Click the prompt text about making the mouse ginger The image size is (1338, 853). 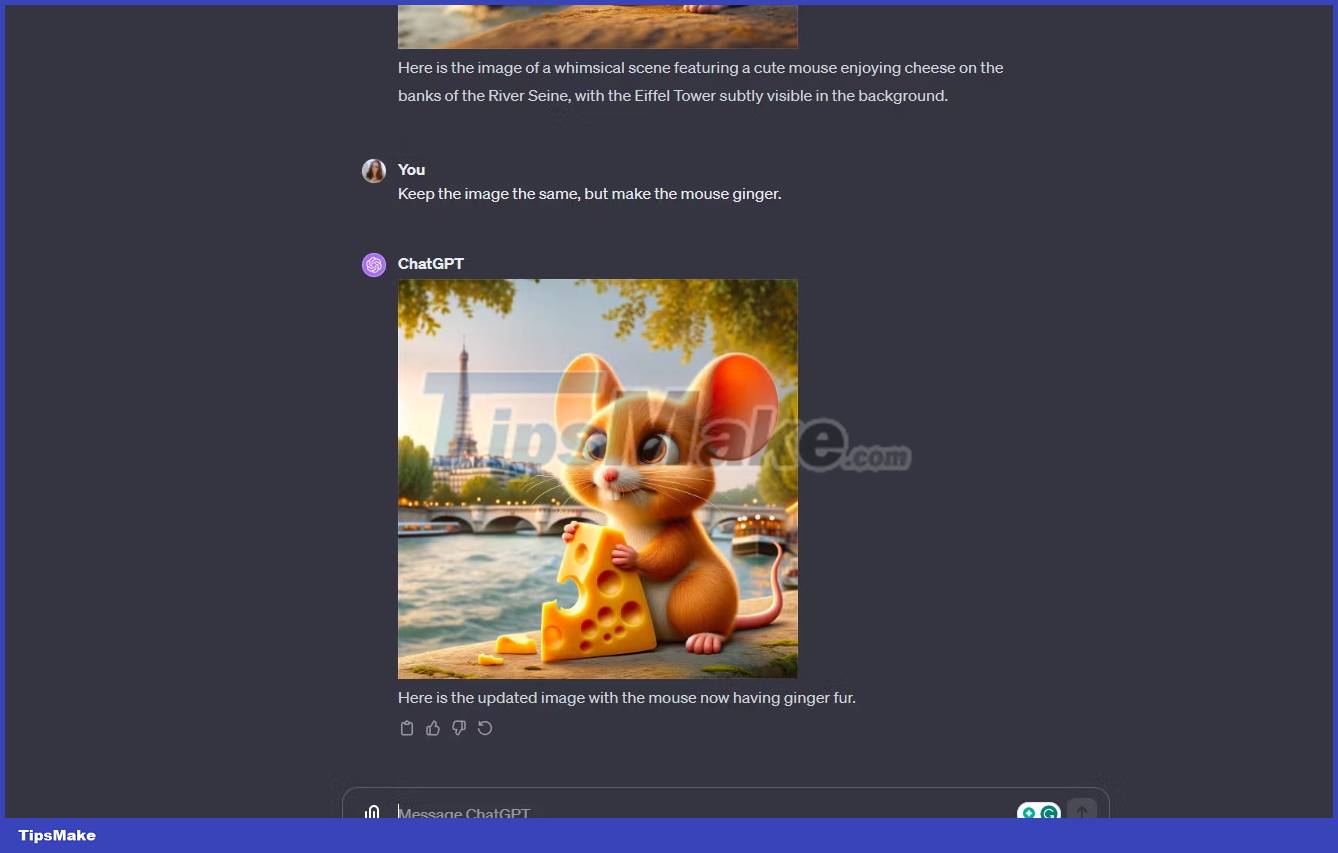coord(589,193)
